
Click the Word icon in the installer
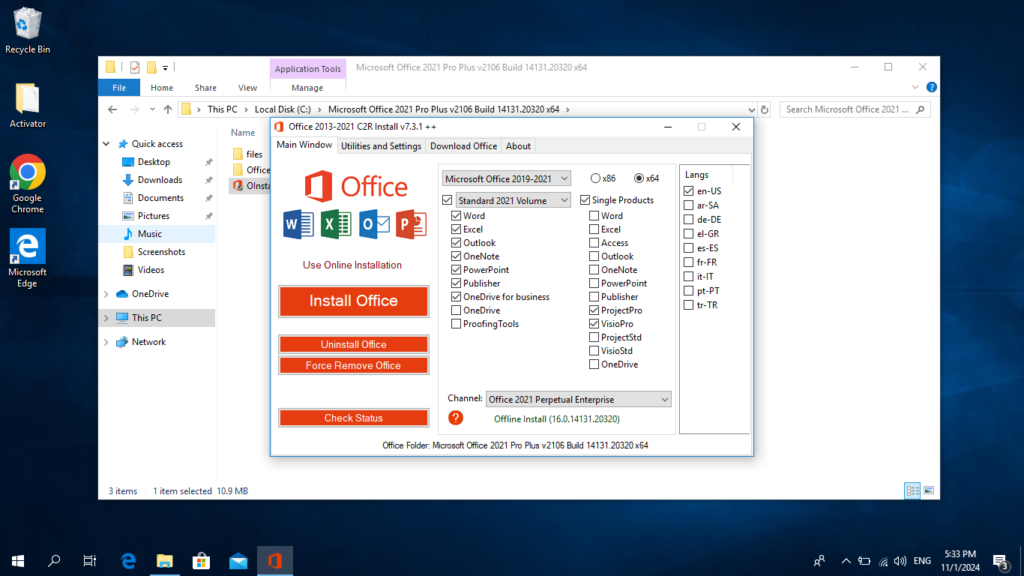coord(298,225)
